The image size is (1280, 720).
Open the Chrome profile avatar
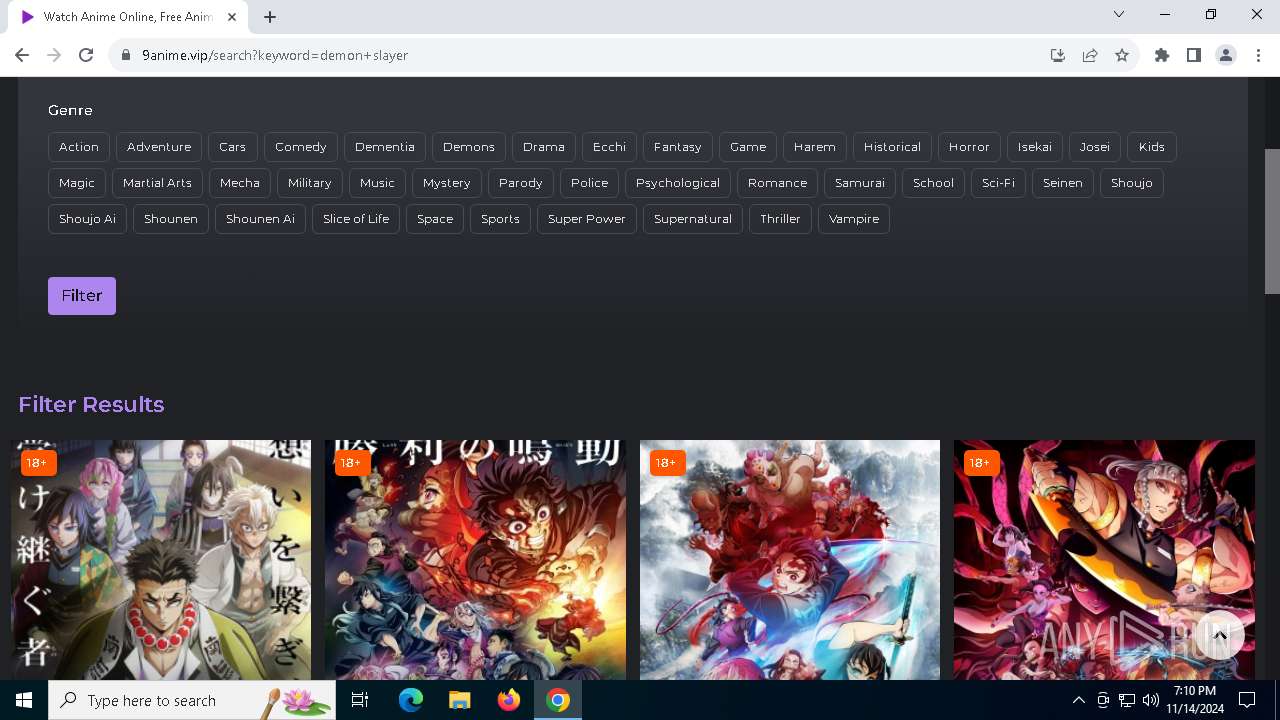(x=1226, y=55)
